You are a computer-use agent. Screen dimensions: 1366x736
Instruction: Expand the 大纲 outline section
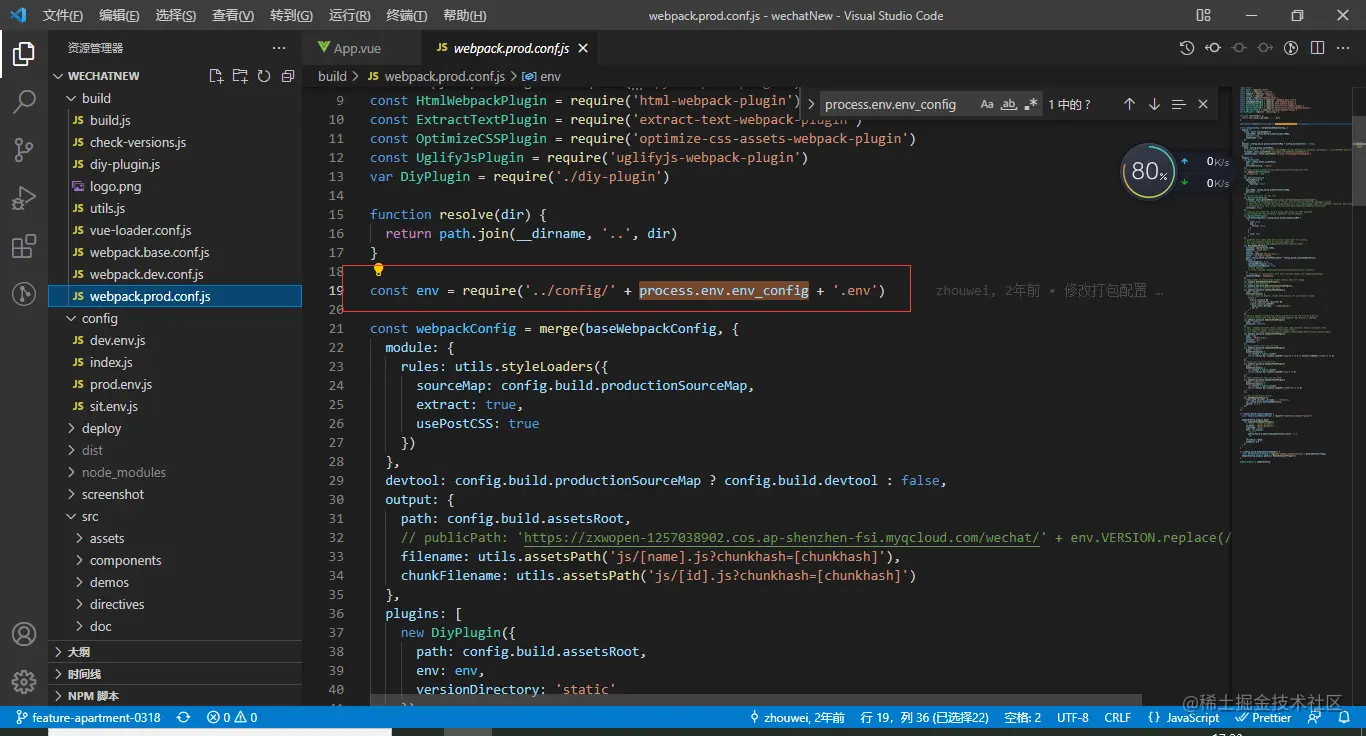coord(175,652)
